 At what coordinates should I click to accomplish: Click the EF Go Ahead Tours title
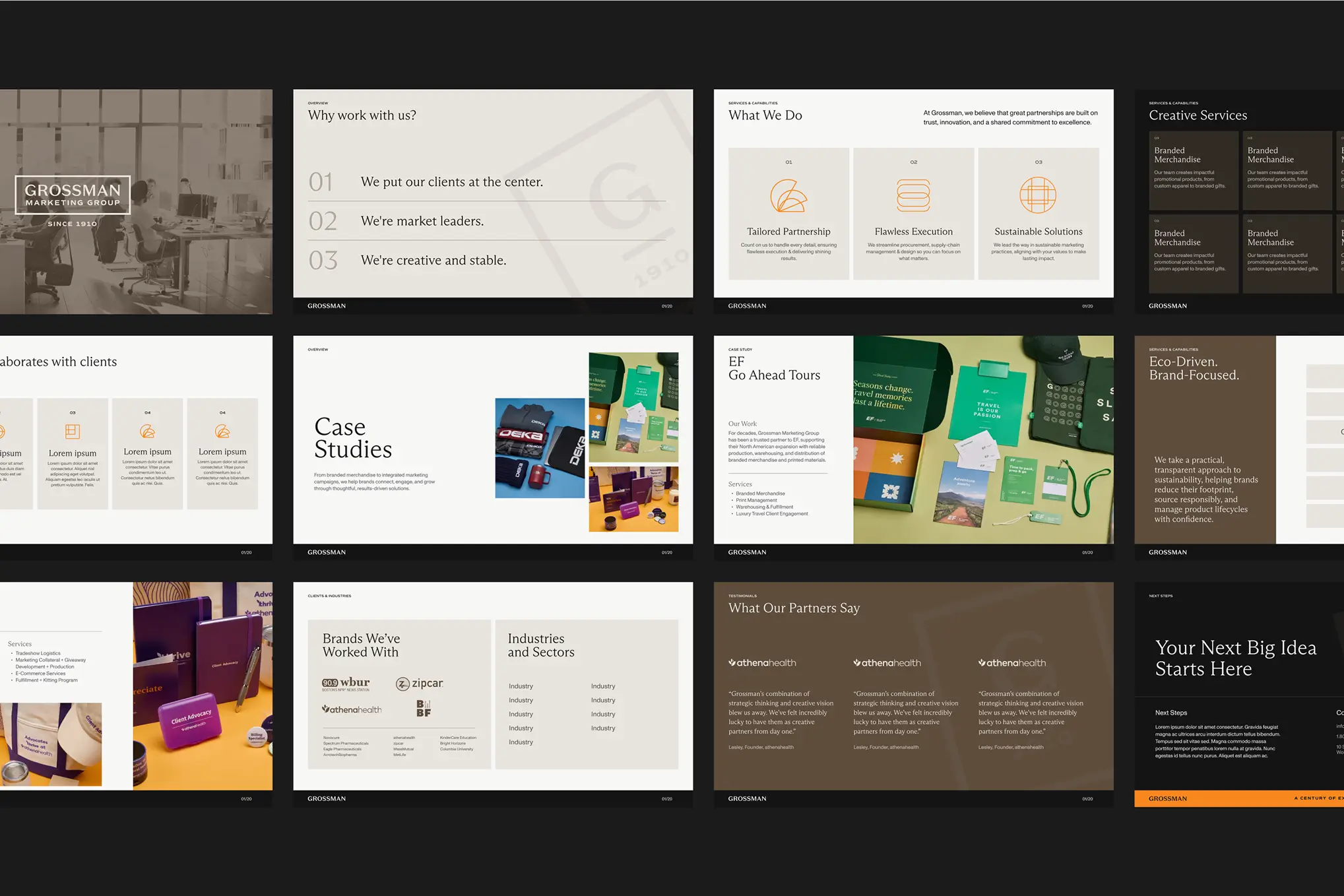[774, 368]
